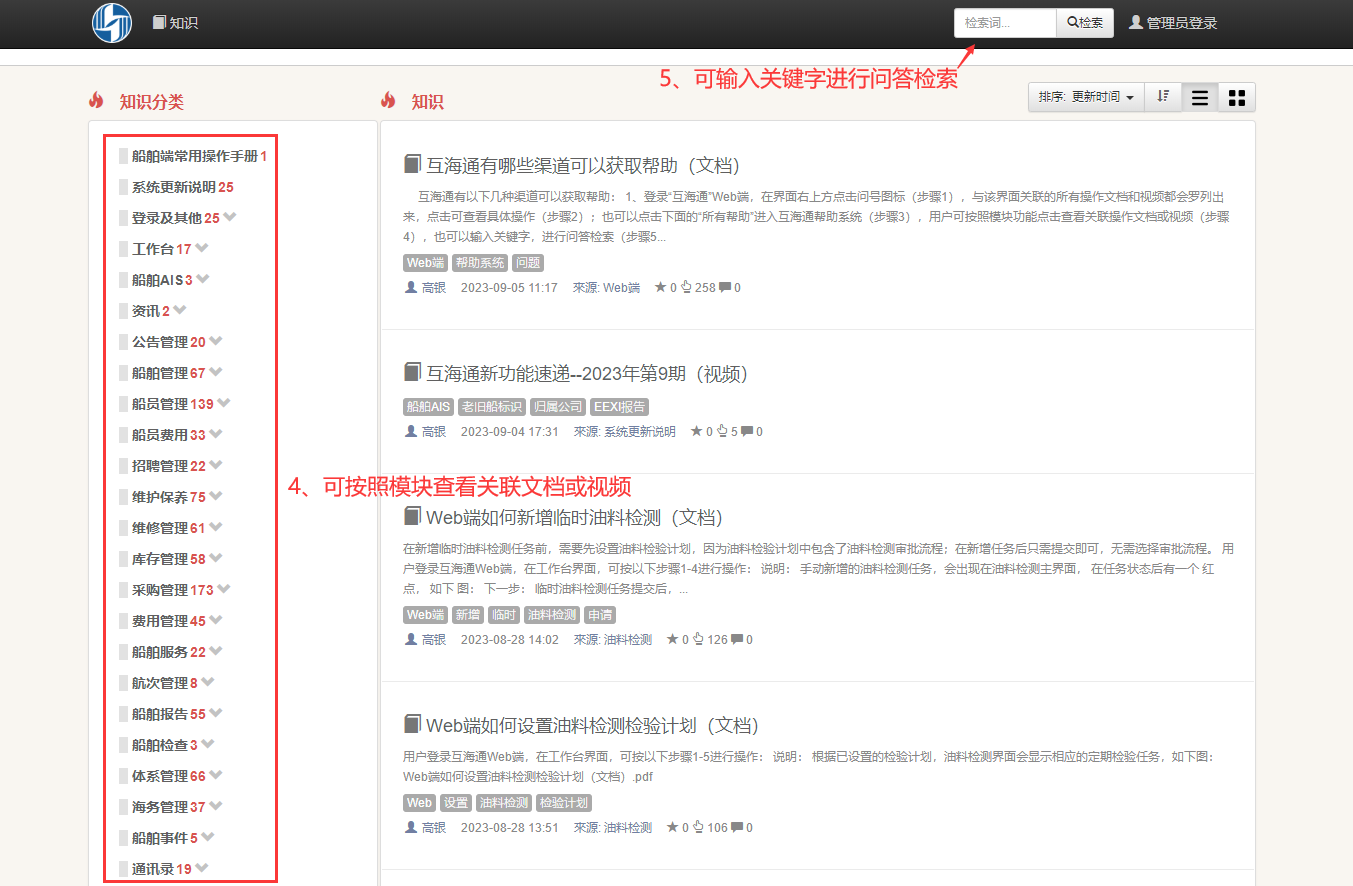Open category 船舶端常用操作手册

coord(195,156)
